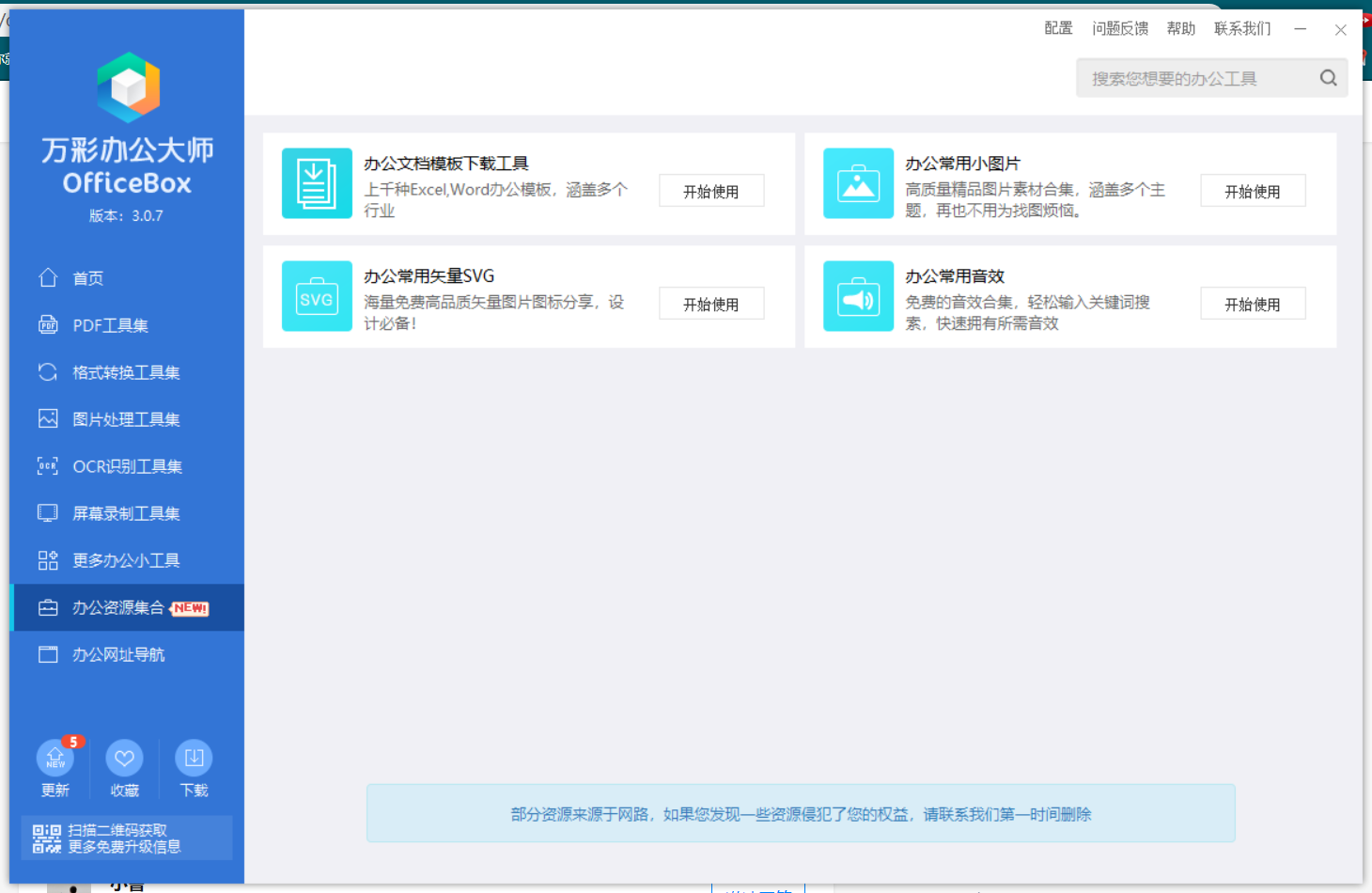The image size is (1372, 893).
Task: Click the OCR icon beside OCR识别工具集
Action: tap(48, 465)
